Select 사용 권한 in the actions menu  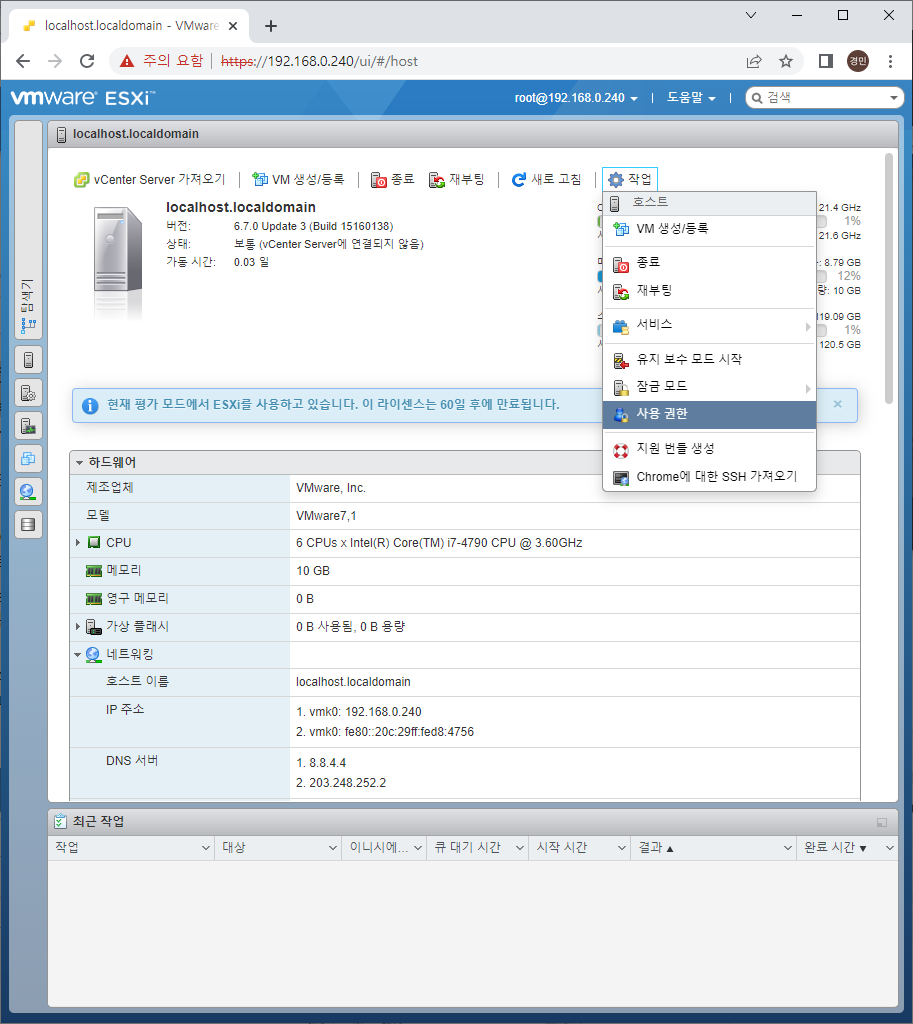click(709, 414)
